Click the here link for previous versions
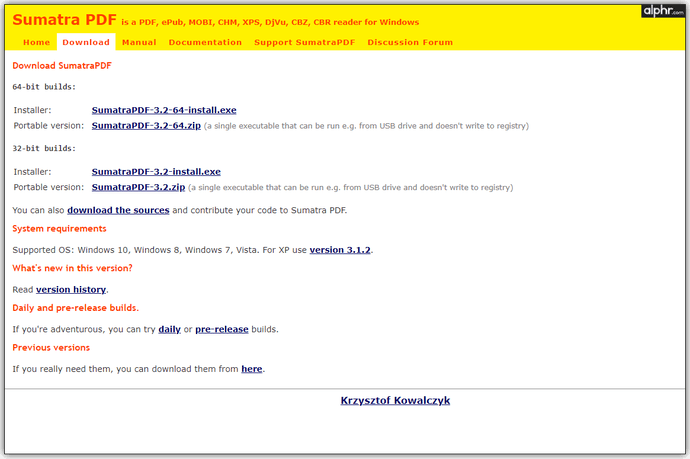This screenshot has width=690, height=459. (x=252, y=369)
